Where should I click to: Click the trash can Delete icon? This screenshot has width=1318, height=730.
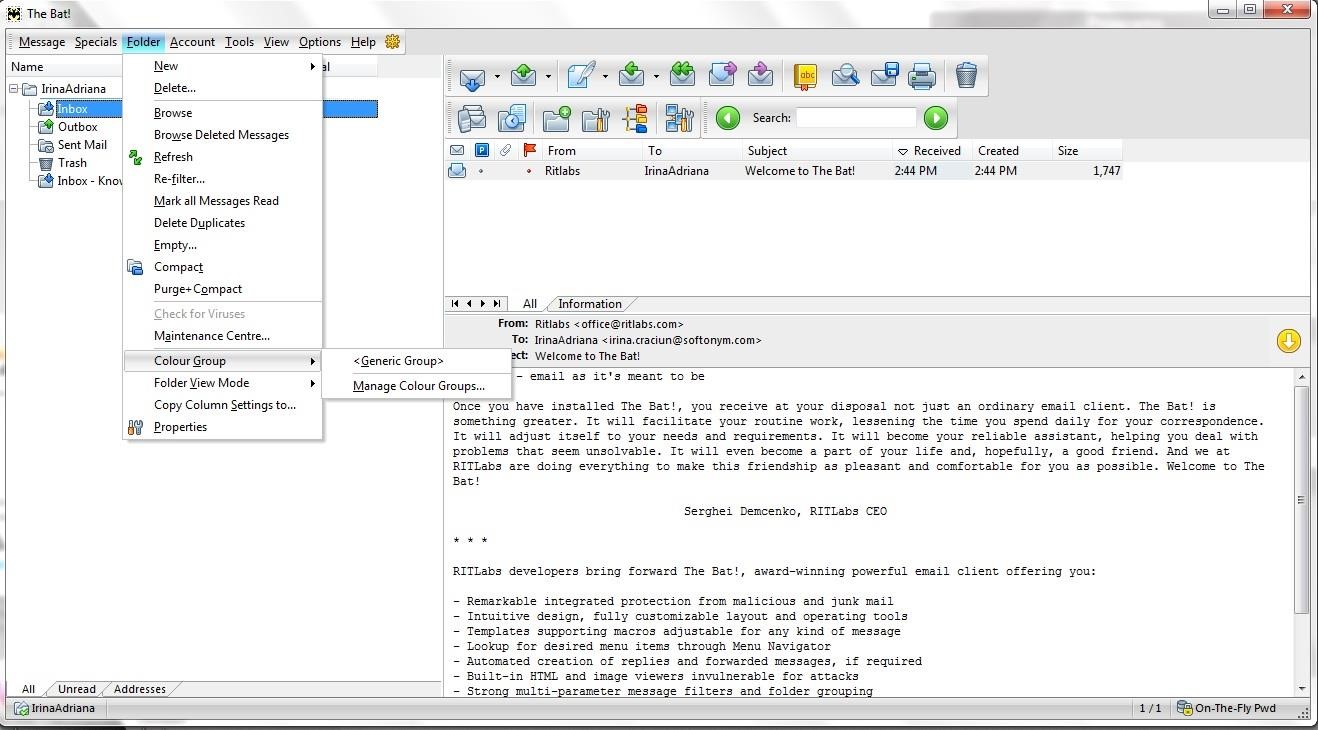tap(966, 77)
